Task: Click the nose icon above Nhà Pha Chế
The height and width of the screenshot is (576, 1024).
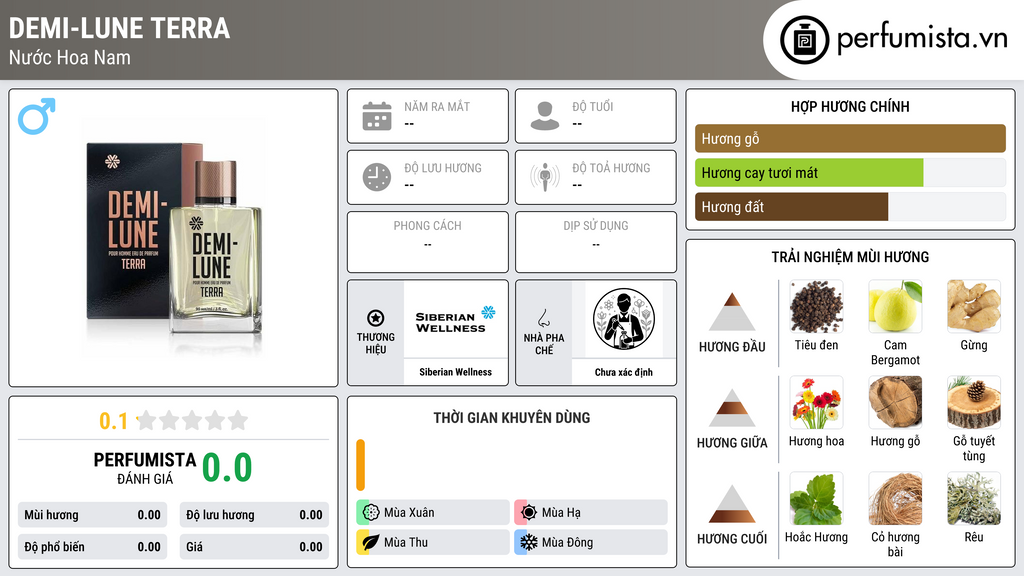Action: tap(543, 318)
